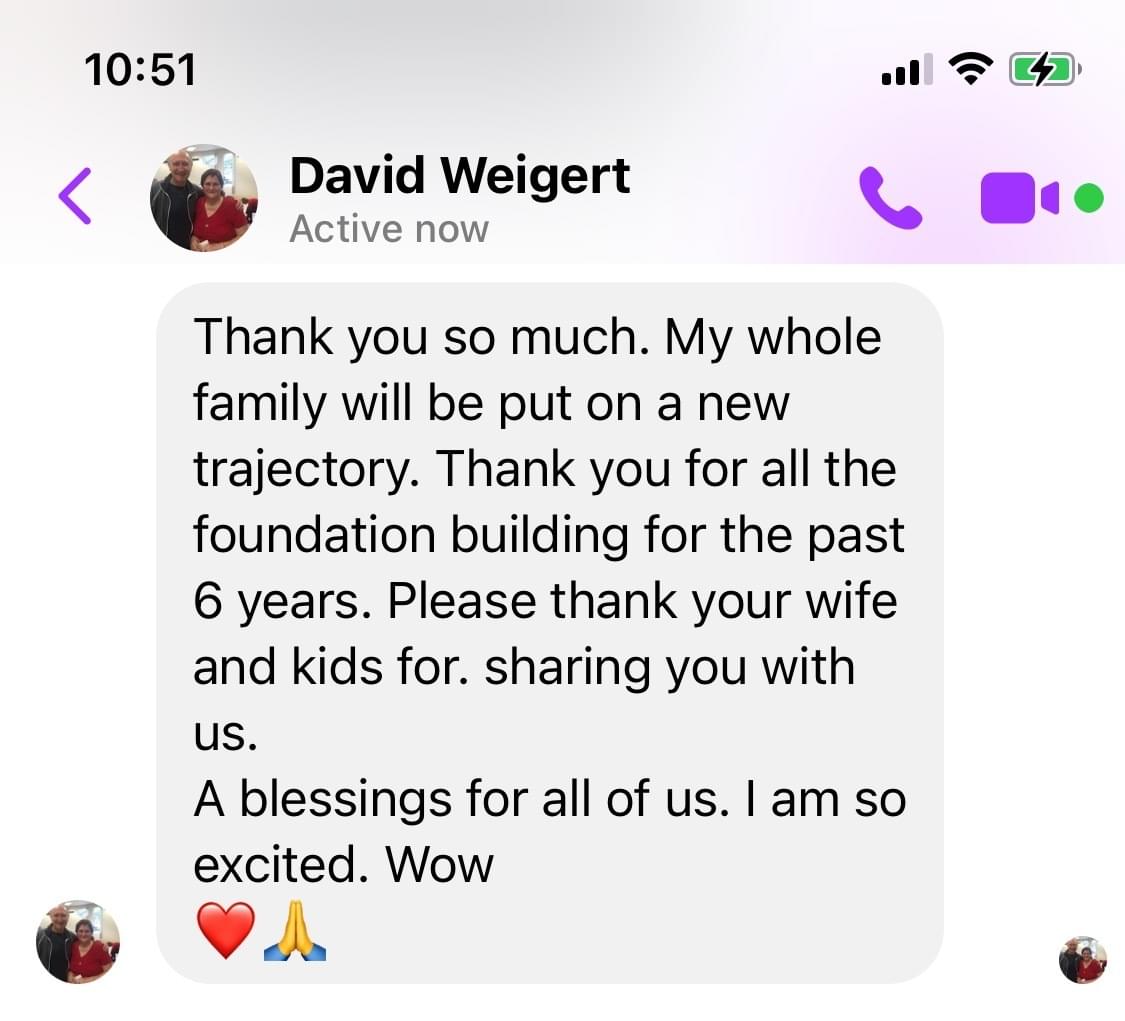Tap the praying hands emoji

(x=295, y=931)
